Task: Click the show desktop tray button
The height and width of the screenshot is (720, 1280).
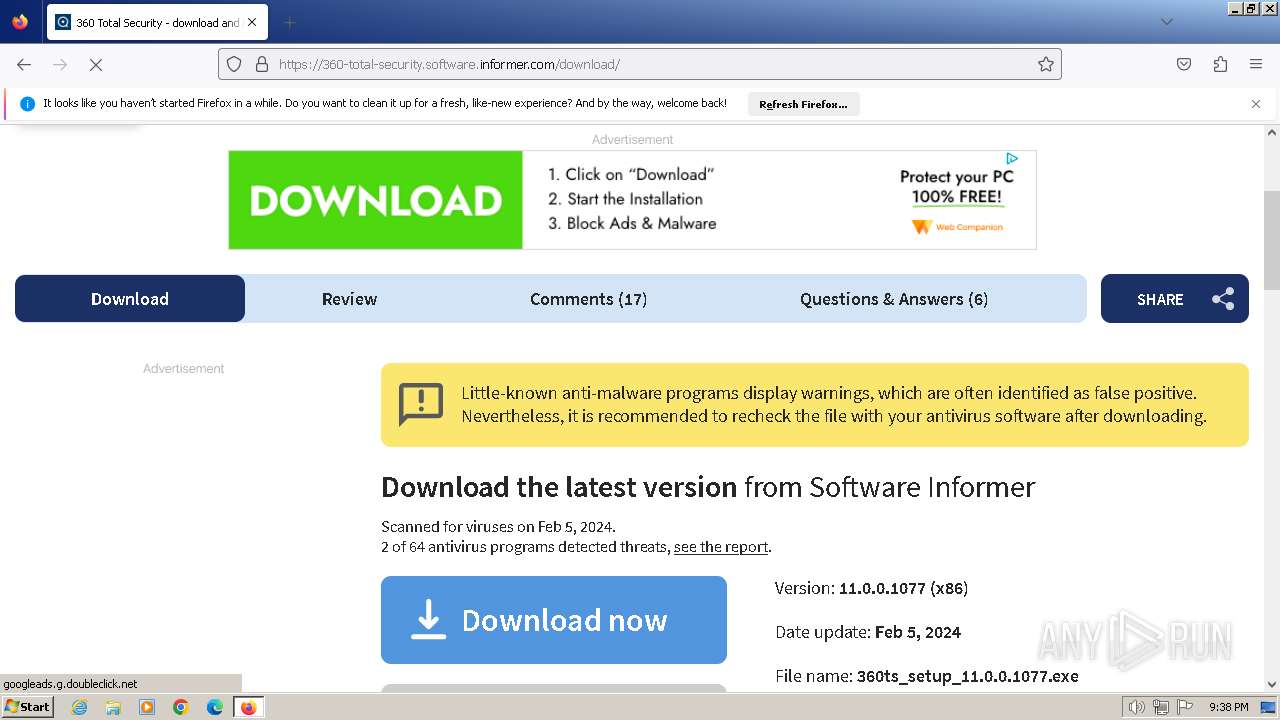Action: [x=1270, y=707]
